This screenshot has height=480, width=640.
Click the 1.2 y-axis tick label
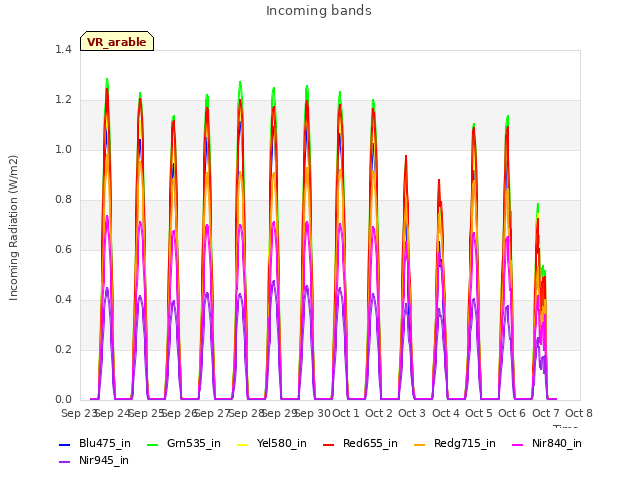[x=63, y=100]
